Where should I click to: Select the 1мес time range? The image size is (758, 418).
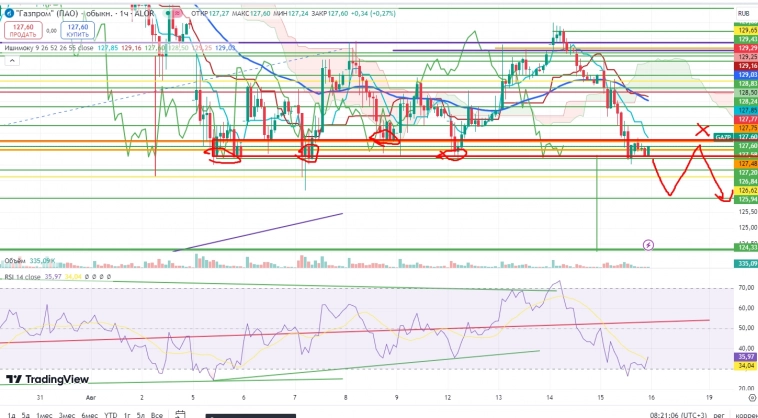point(46,413)
